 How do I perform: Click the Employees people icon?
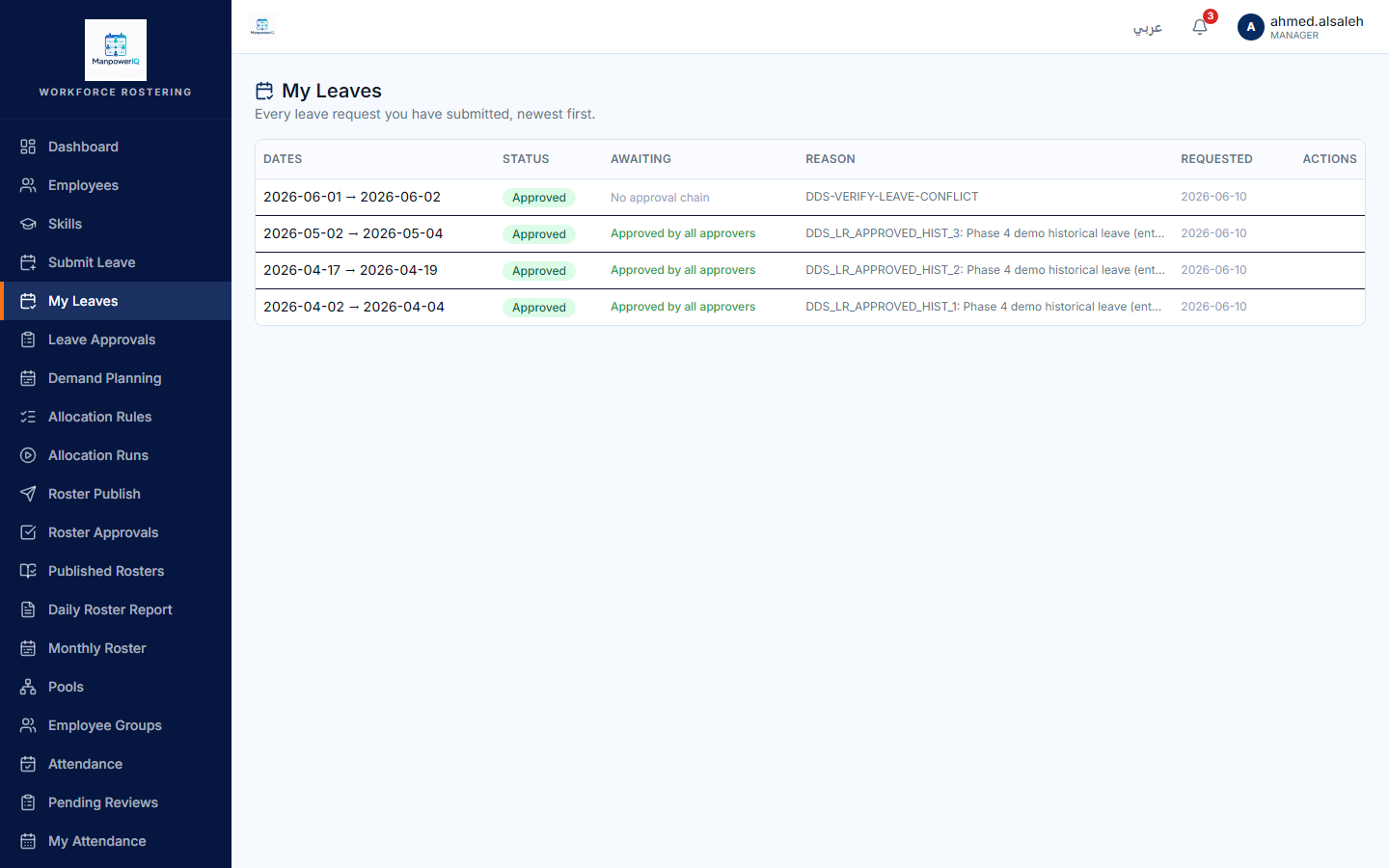coord(28,185)
